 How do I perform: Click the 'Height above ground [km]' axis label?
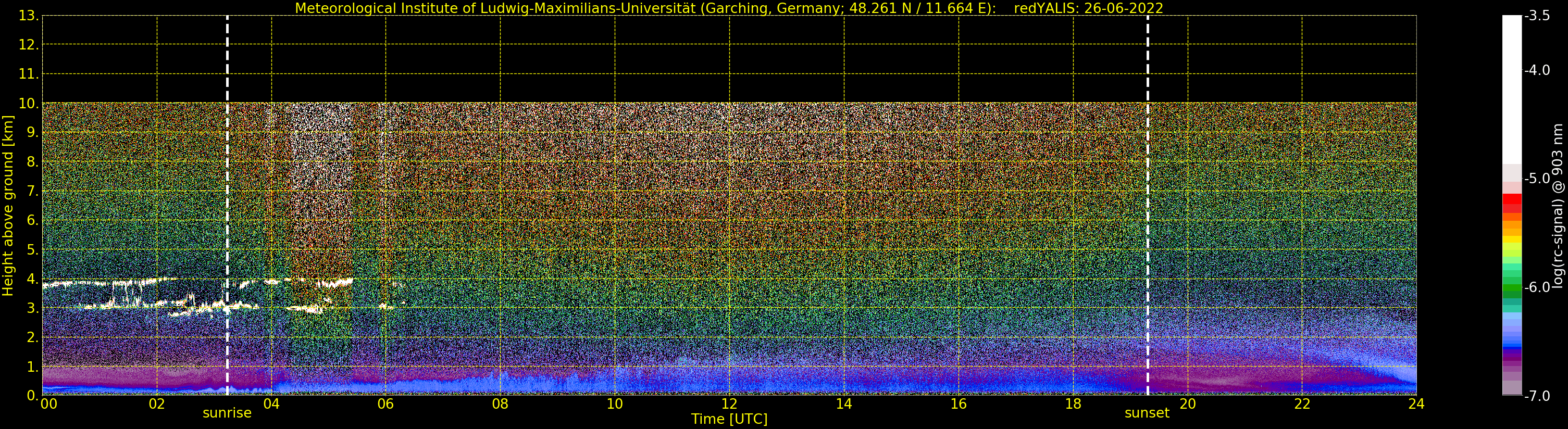point(8,206)
